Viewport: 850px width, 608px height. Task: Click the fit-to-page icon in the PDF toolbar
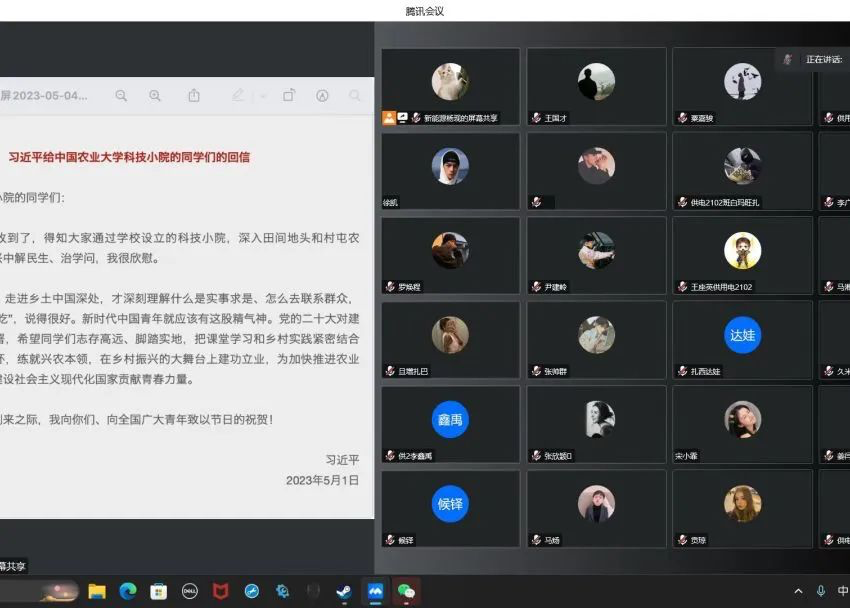(x=321, y=95)
